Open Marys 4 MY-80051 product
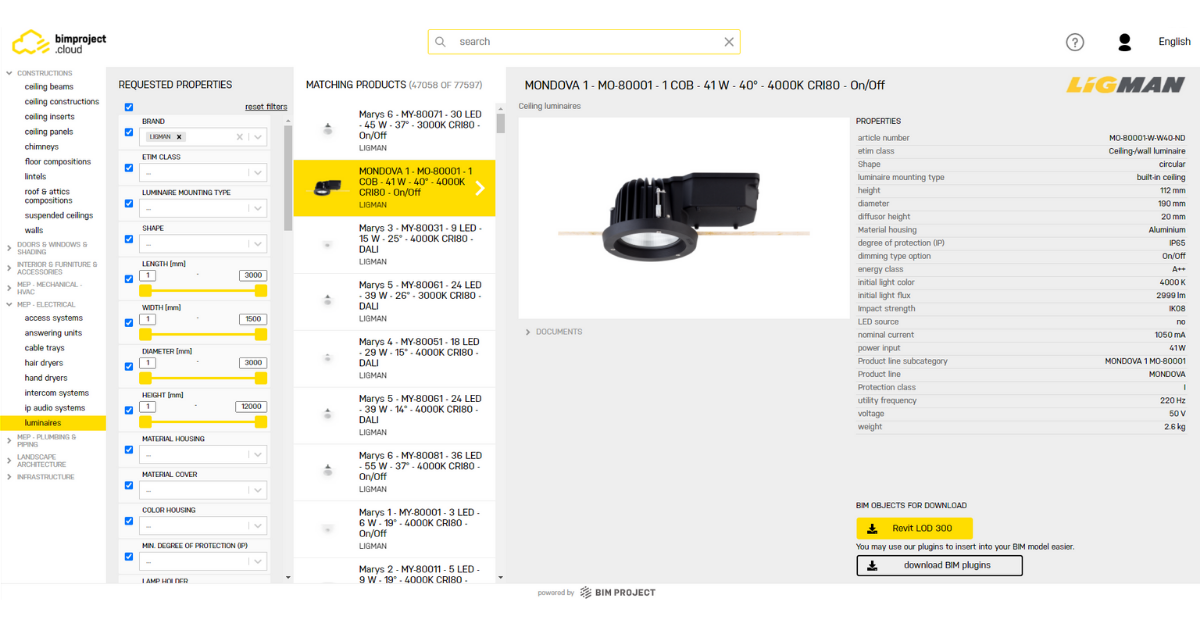Viewport: 1200px width, 627px height. click(394, 359)
